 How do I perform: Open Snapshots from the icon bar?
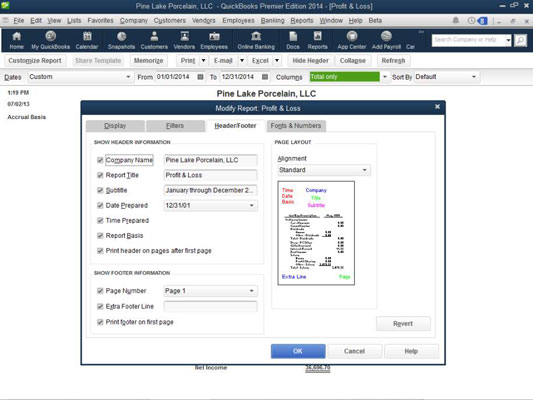tap(121, 40)
